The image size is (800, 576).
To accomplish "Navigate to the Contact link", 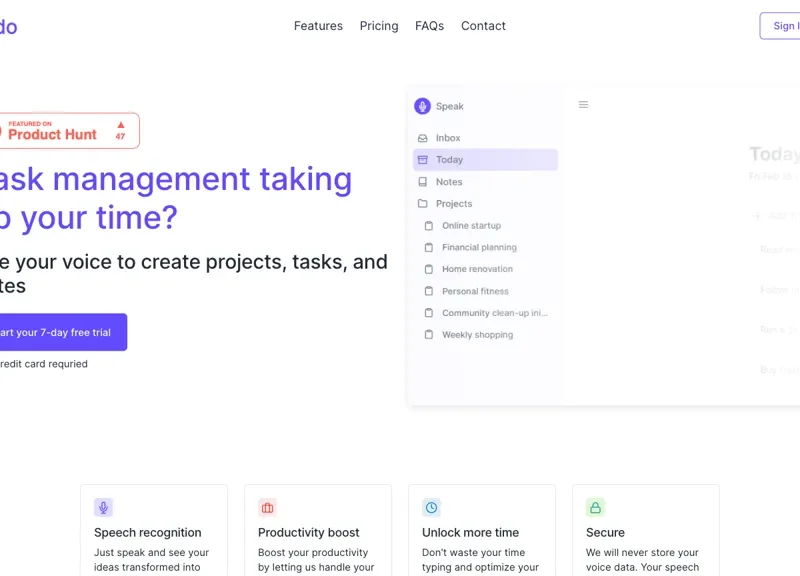I will pos(483,26).
